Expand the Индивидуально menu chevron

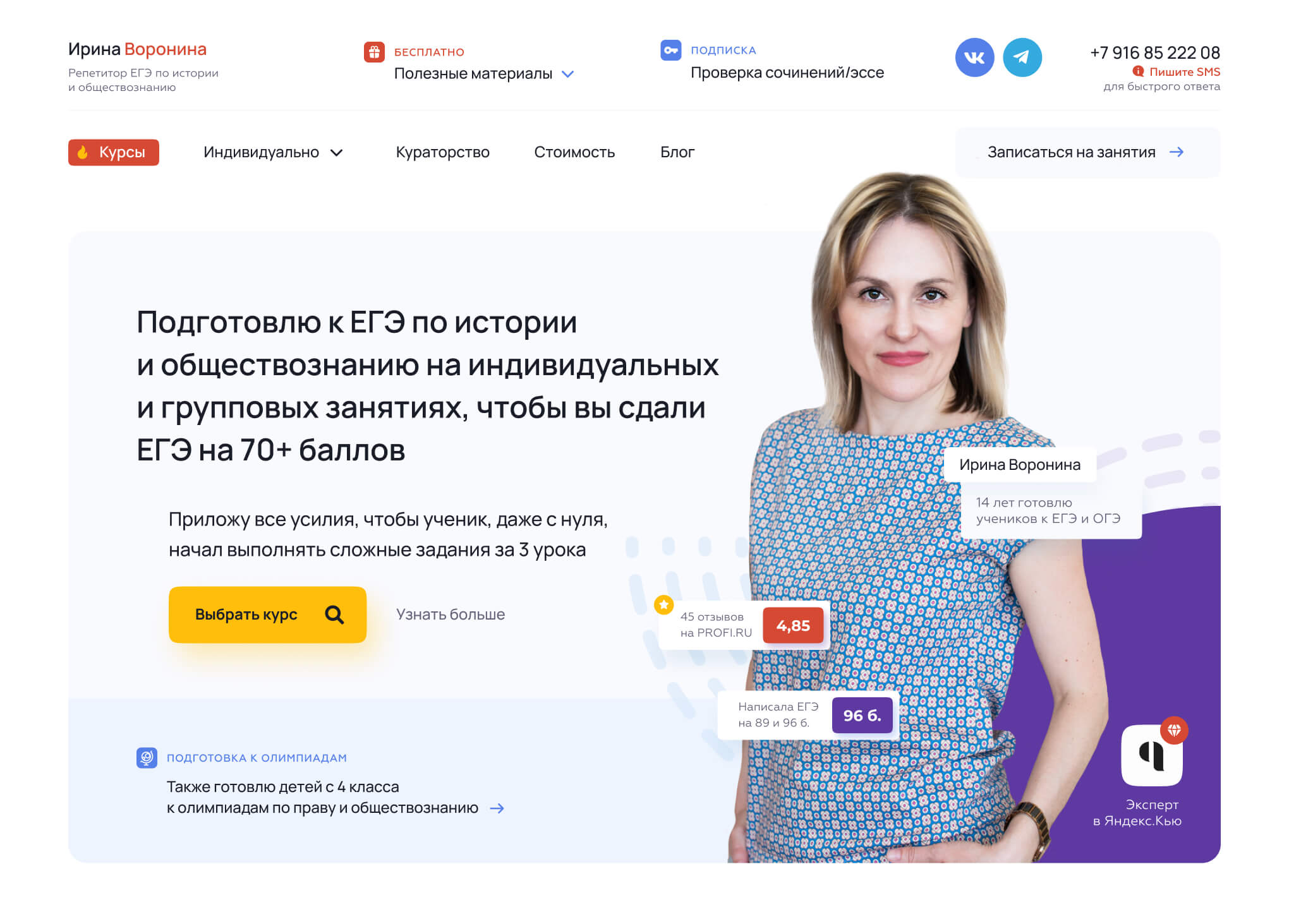pyautogui.click(x=336, y=153)
